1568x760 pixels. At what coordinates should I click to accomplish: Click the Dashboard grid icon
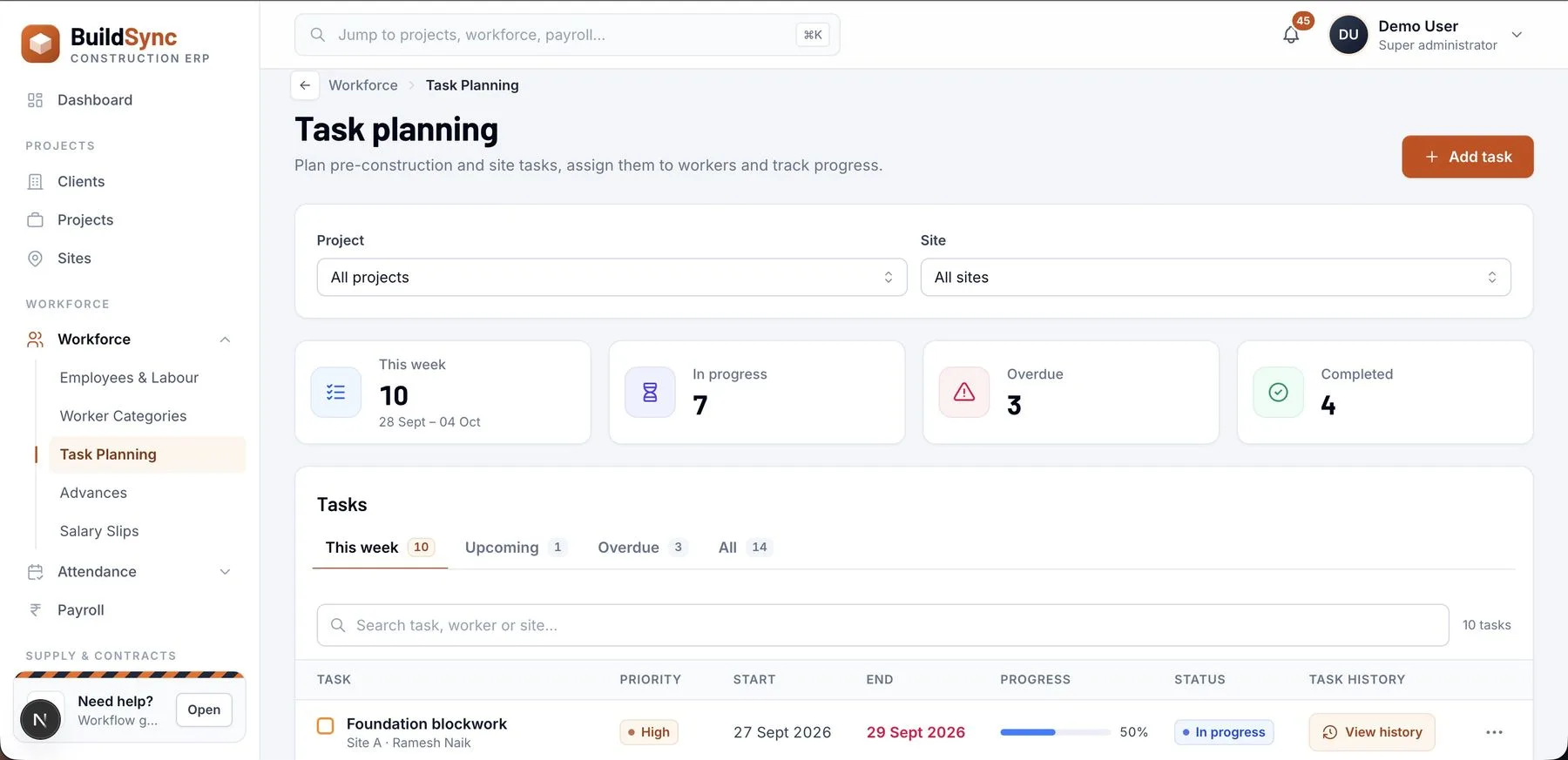pyautogui.click(x=35, y=100)
